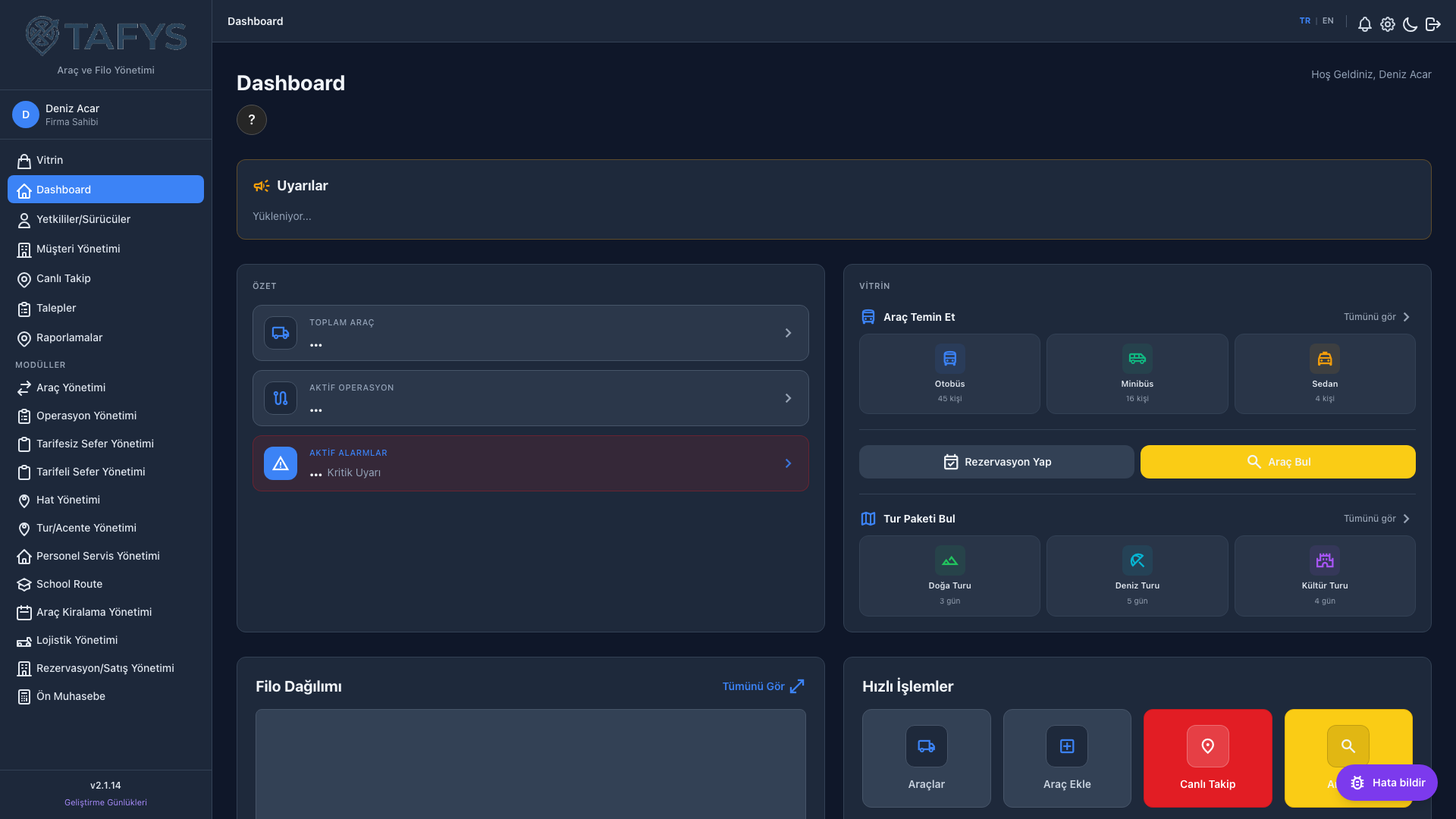Image resolution: width=1456 pixels, height=819 pixels.
Task: Open Ön Muhasebe module
Action: coord(105,696)
